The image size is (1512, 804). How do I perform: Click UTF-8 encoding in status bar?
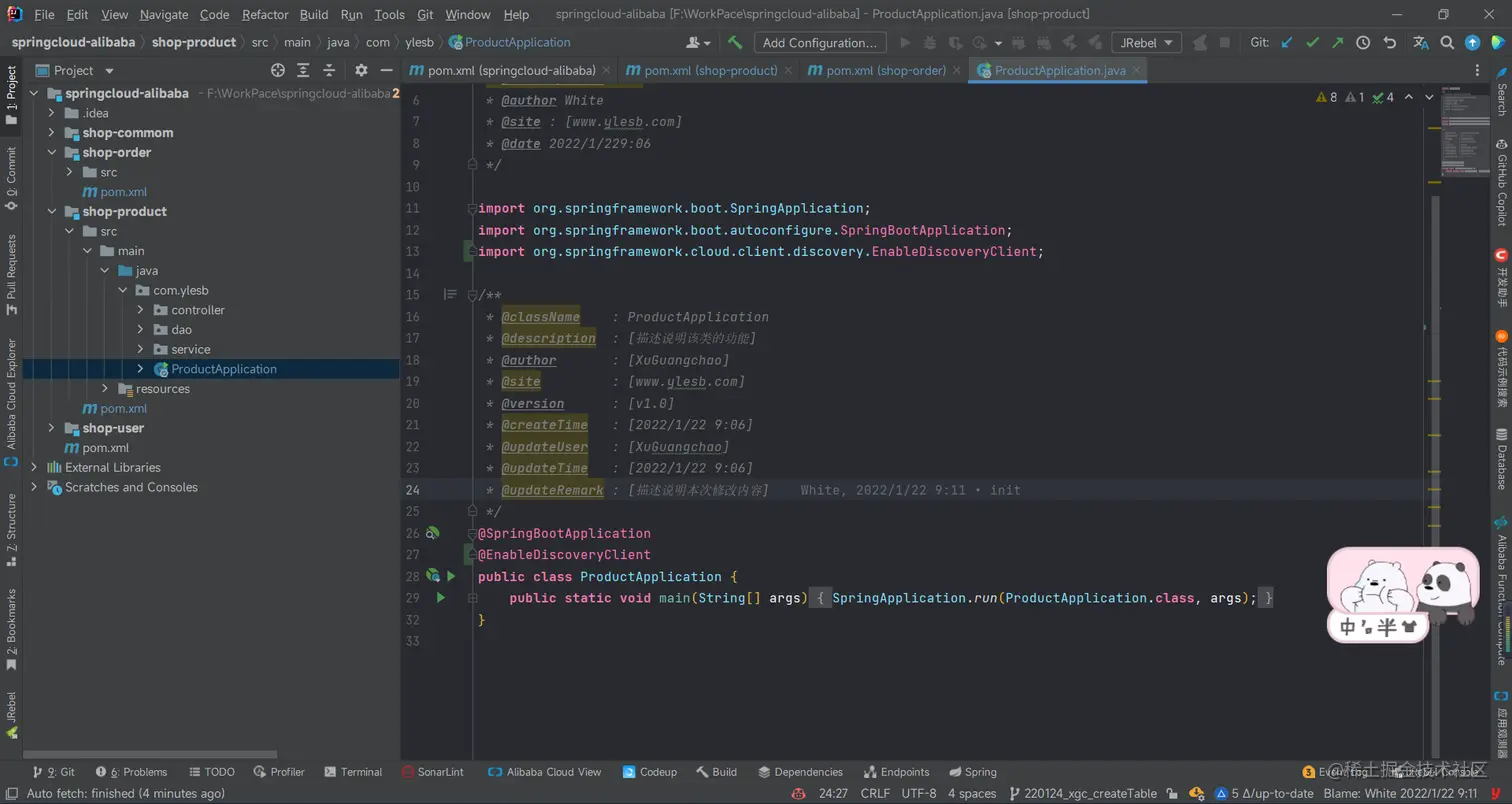click(918, 793)
